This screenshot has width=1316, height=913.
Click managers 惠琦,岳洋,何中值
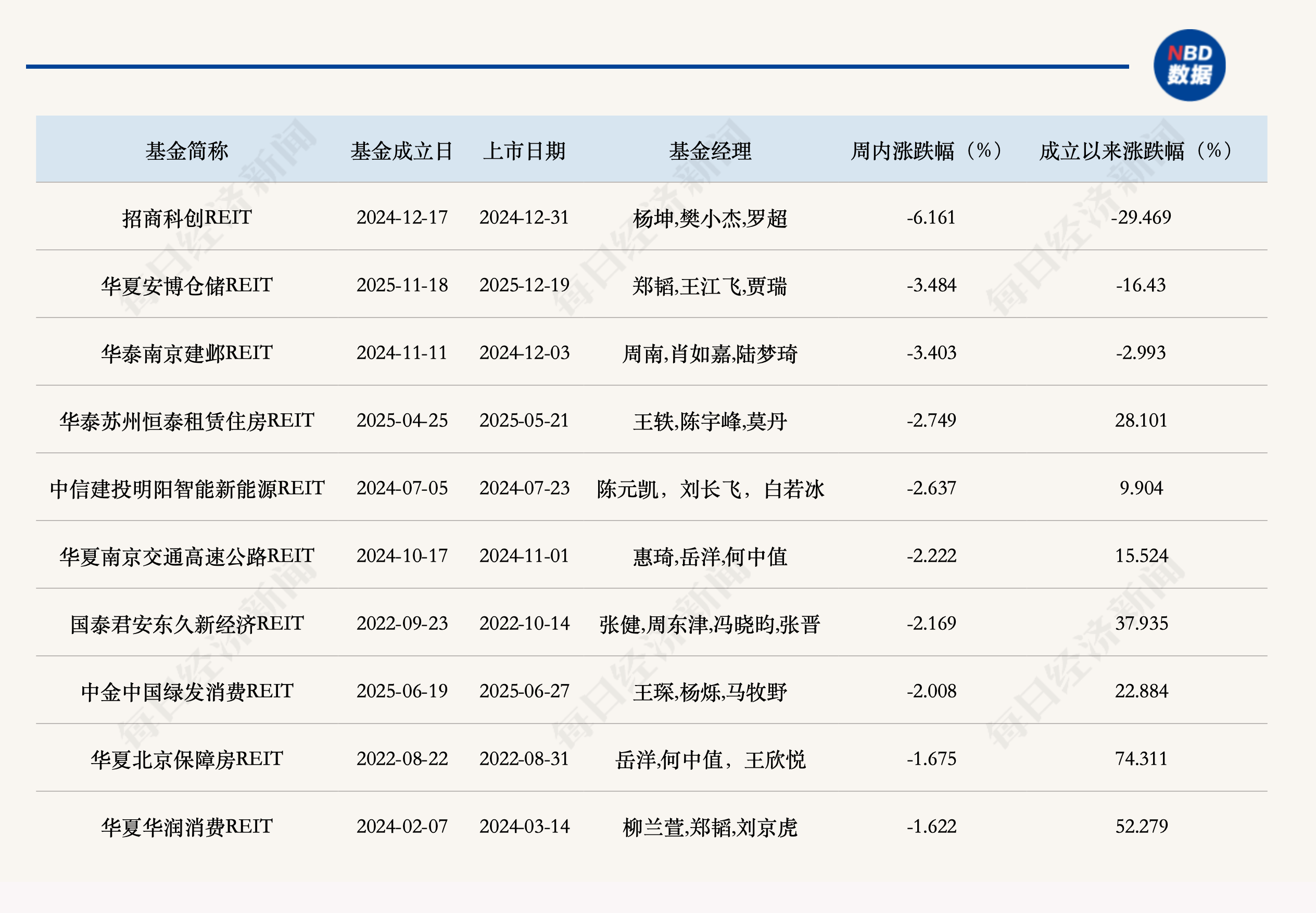point(710,556)
